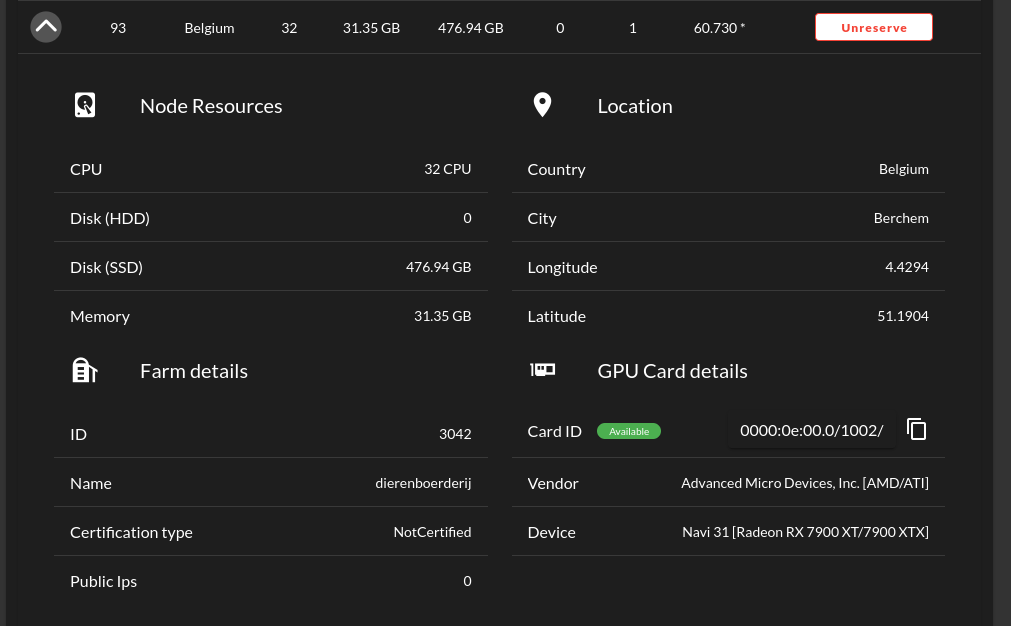
Task: Click the Unreserve action for node 93
Action: tap(873, 27)
